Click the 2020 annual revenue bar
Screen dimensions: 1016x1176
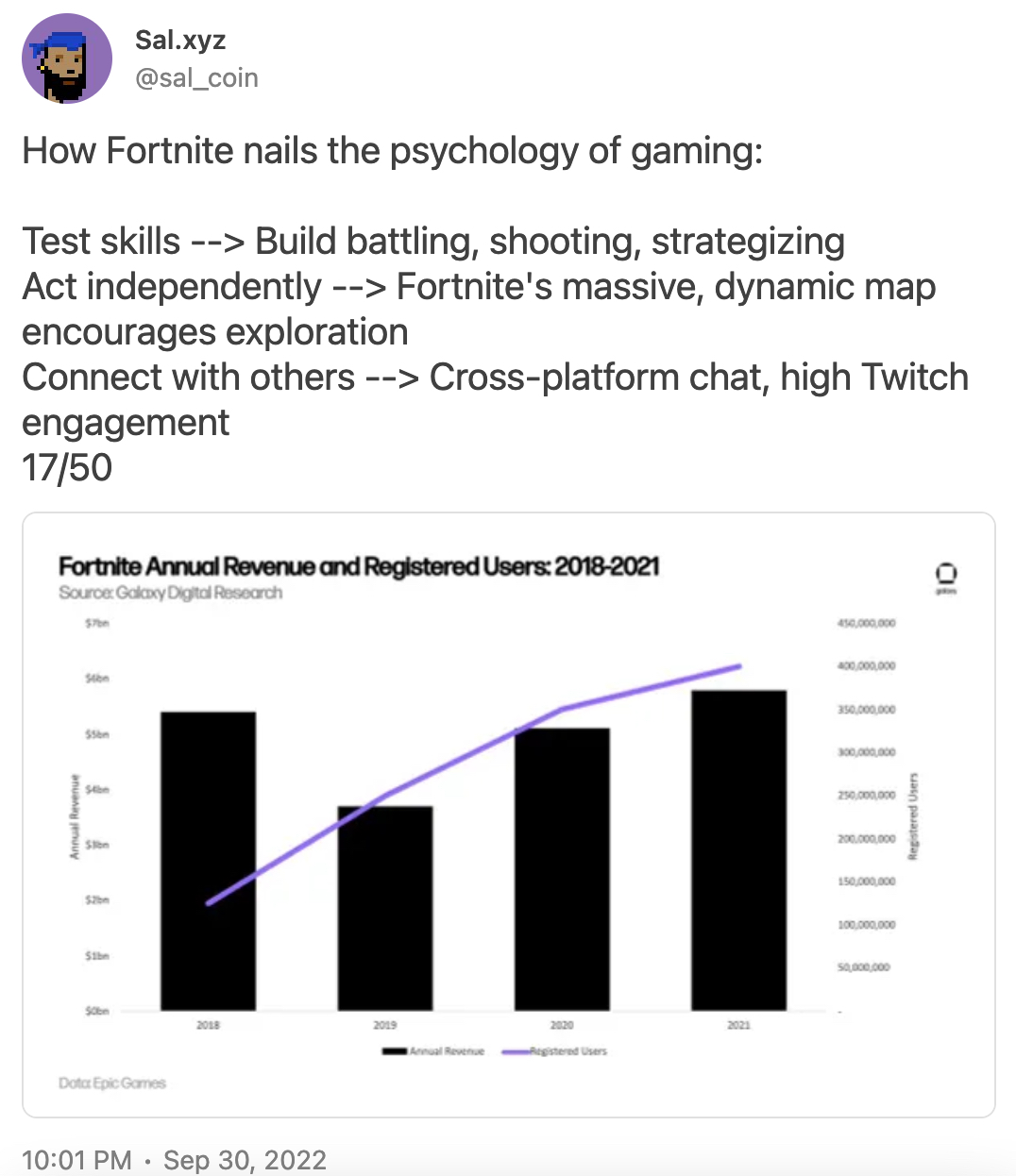click(x=562, y=869)
